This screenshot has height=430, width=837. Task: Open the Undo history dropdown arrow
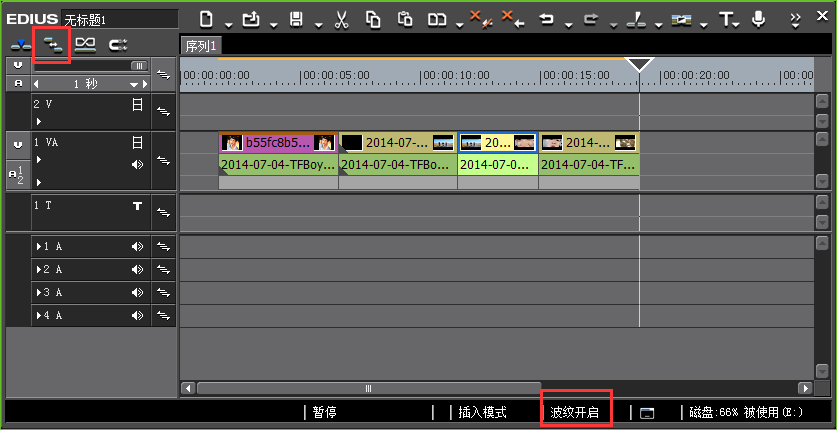point(568,25)
